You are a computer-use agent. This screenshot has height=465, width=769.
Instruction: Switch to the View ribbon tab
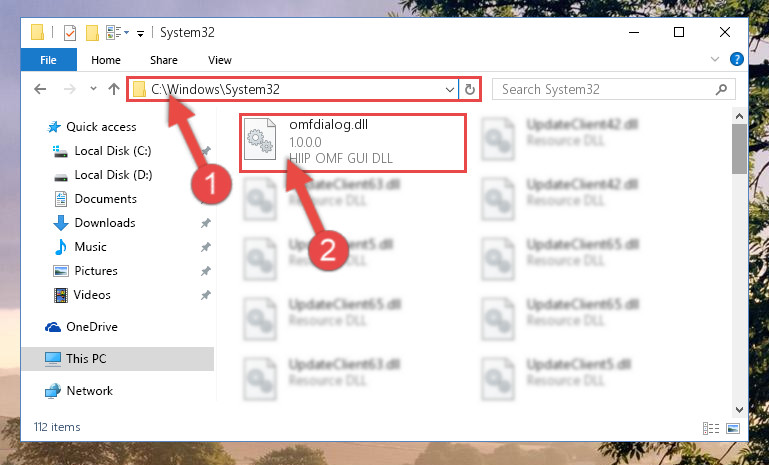219,60
